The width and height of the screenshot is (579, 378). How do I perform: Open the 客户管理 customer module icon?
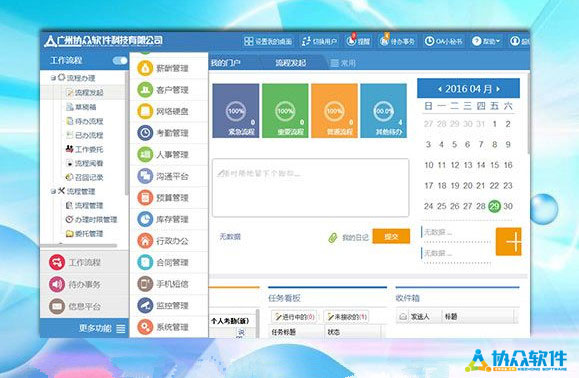tap(145, 90)
